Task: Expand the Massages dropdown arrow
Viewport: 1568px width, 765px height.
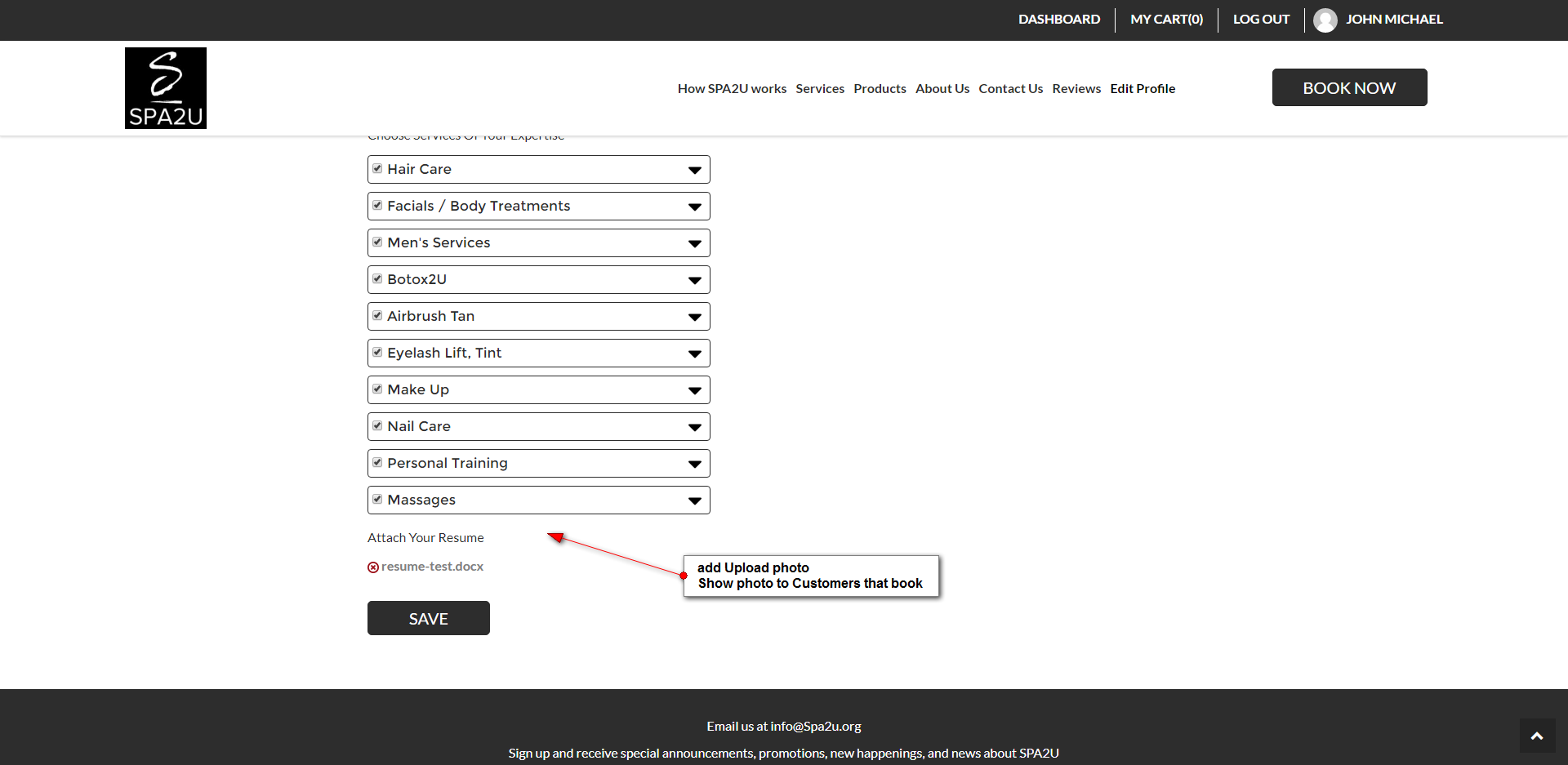Action: click(695, 501)
